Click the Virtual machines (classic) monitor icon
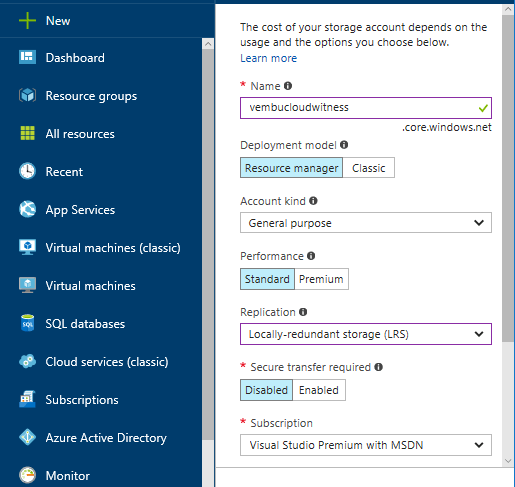Viewport: 515px width, 487px height. (x=27, y=247)
